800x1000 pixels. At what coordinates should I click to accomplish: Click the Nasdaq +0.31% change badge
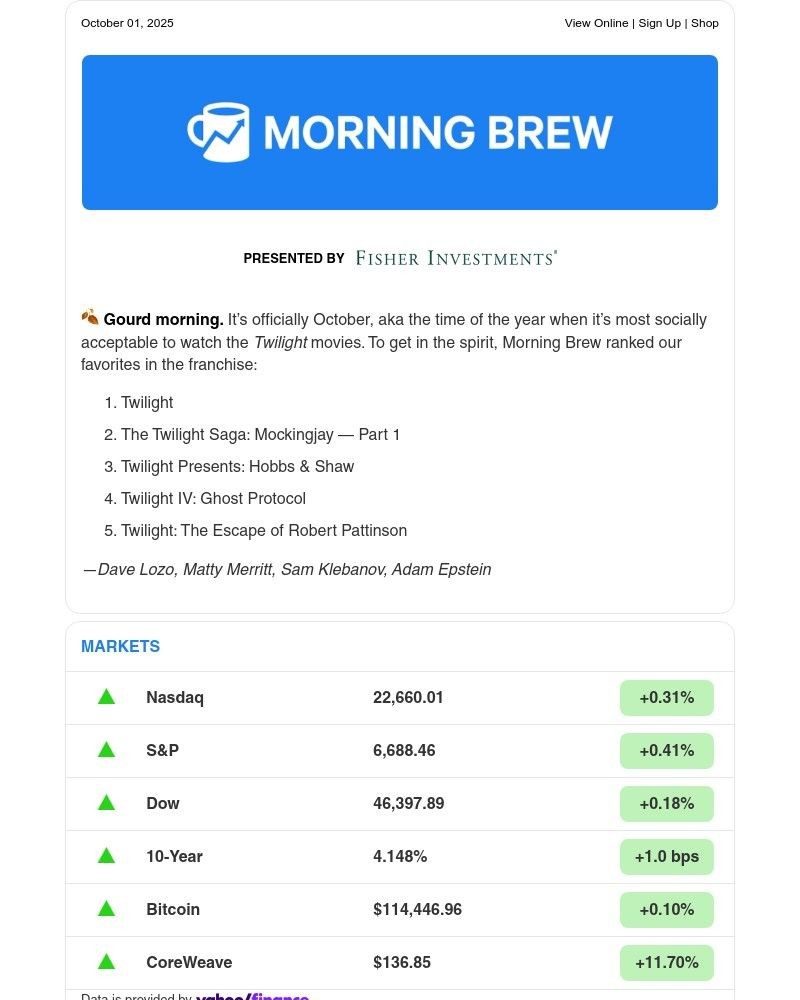[x=666, y=698]
